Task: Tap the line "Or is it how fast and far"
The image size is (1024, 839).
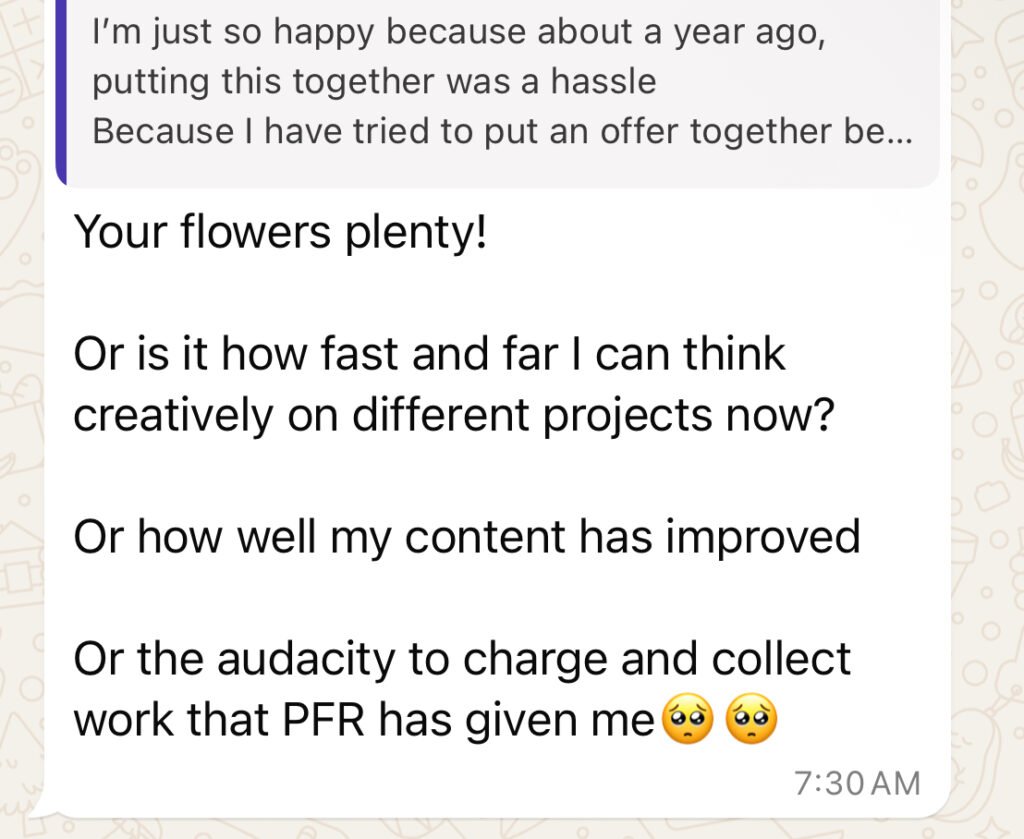Action: coord(430,355)
